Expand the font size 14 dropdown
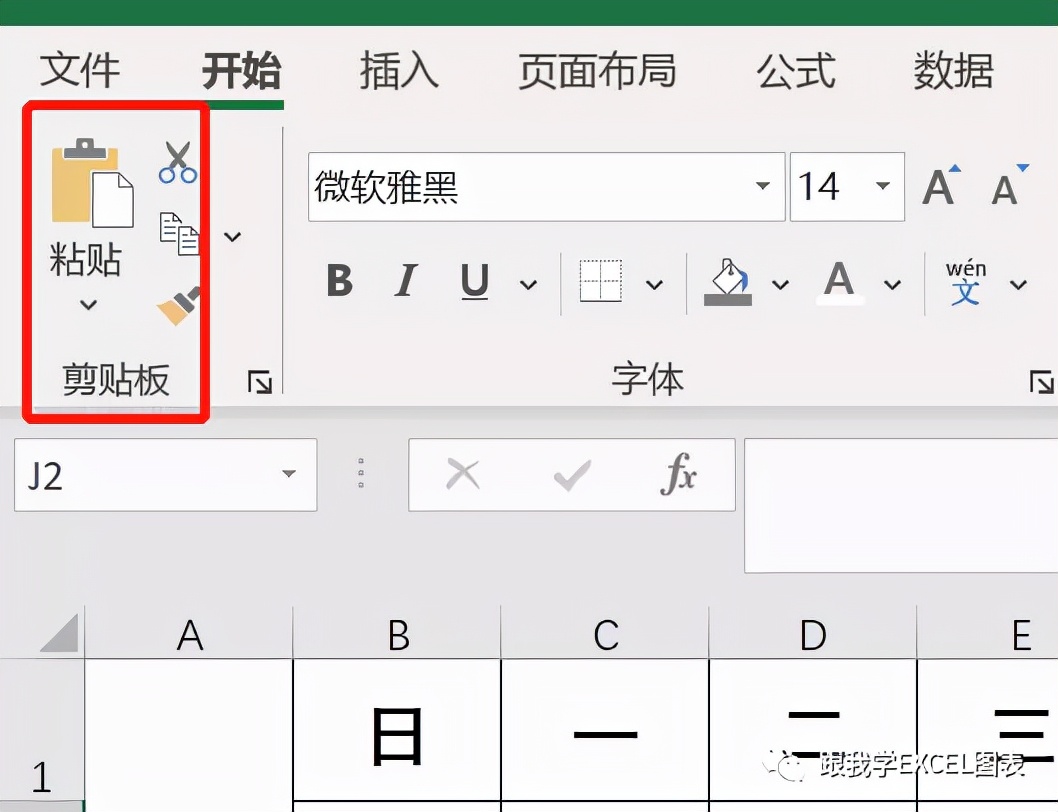Screen dimensions: 1058x812 click(881, 187)
